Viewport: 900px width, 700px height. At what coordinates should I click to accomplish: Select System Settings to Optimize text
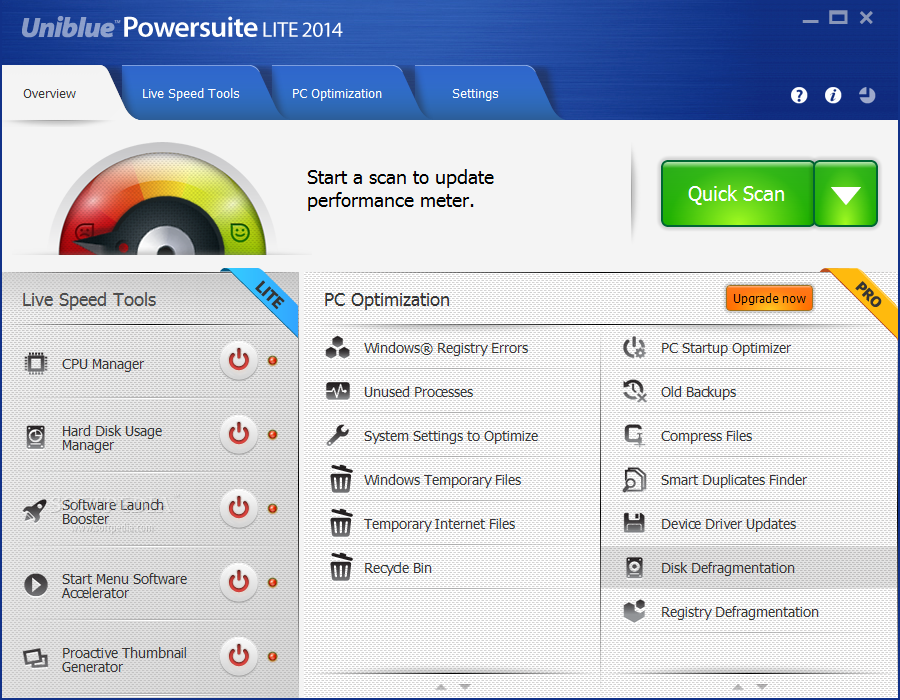click(451, 436)
